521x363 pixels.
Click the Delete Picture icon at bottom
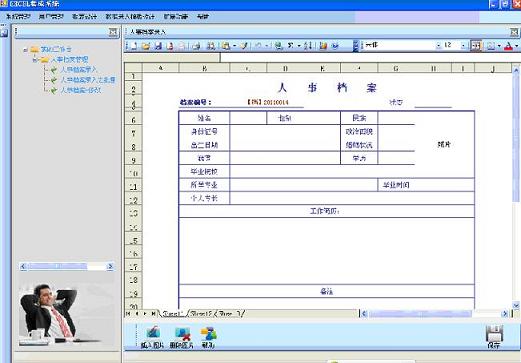click(x=182, y=337)
